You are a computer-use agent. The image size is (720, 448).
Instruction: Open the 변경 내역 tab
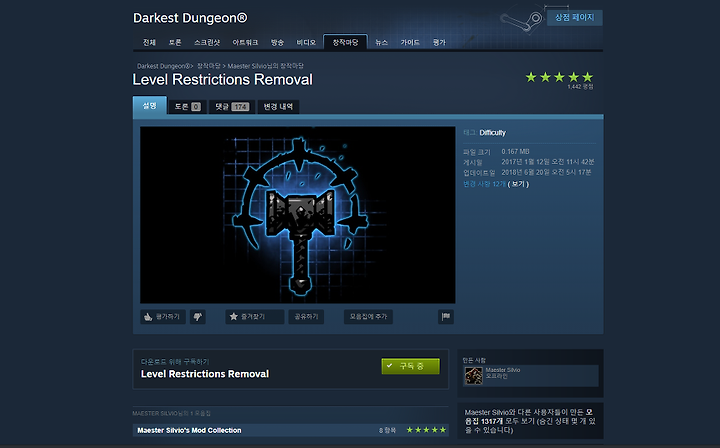278,106
